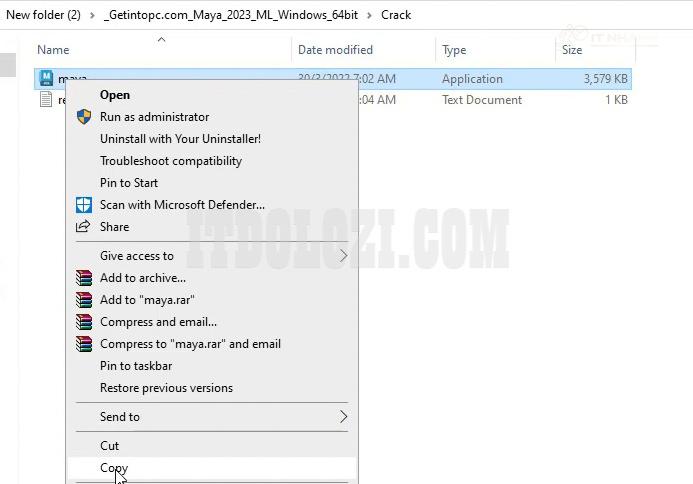
Task: Expand the Give access to submenu arrow
Action: 343,256
